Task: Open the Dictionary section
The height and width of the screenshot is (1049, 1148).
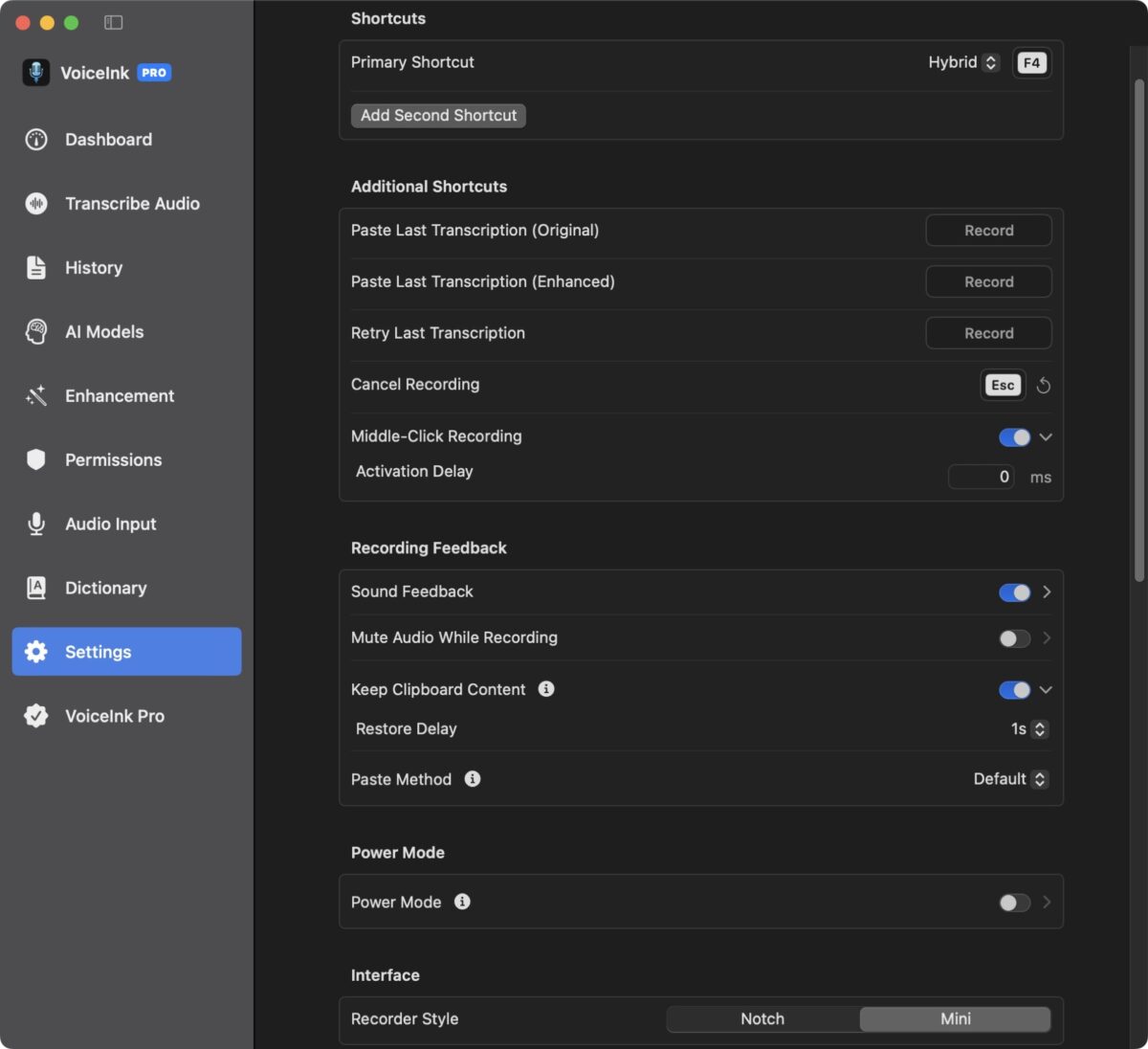Action: pos(126,589)
